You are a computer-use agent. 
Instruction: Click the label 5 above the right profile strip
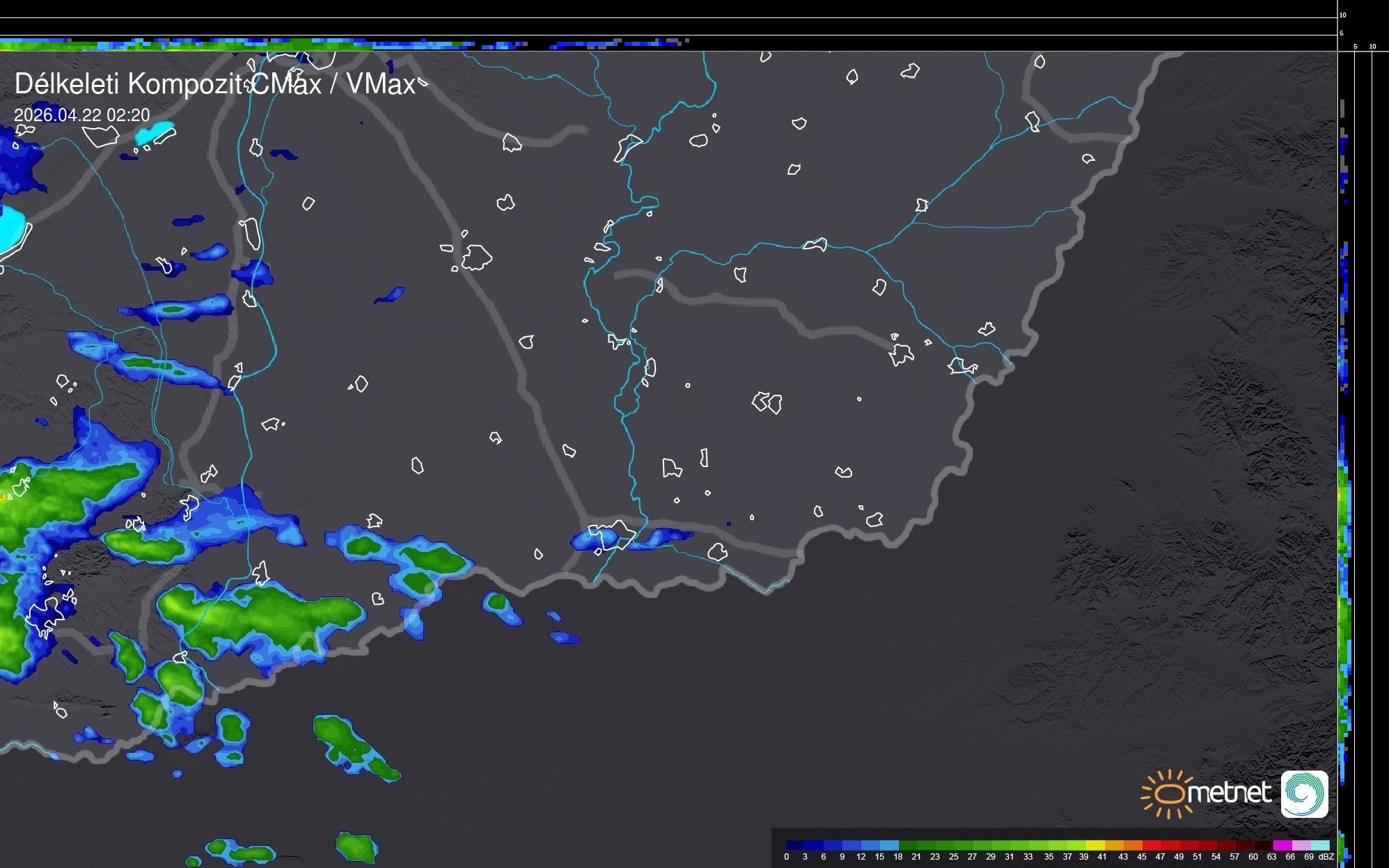(1356, 47)
